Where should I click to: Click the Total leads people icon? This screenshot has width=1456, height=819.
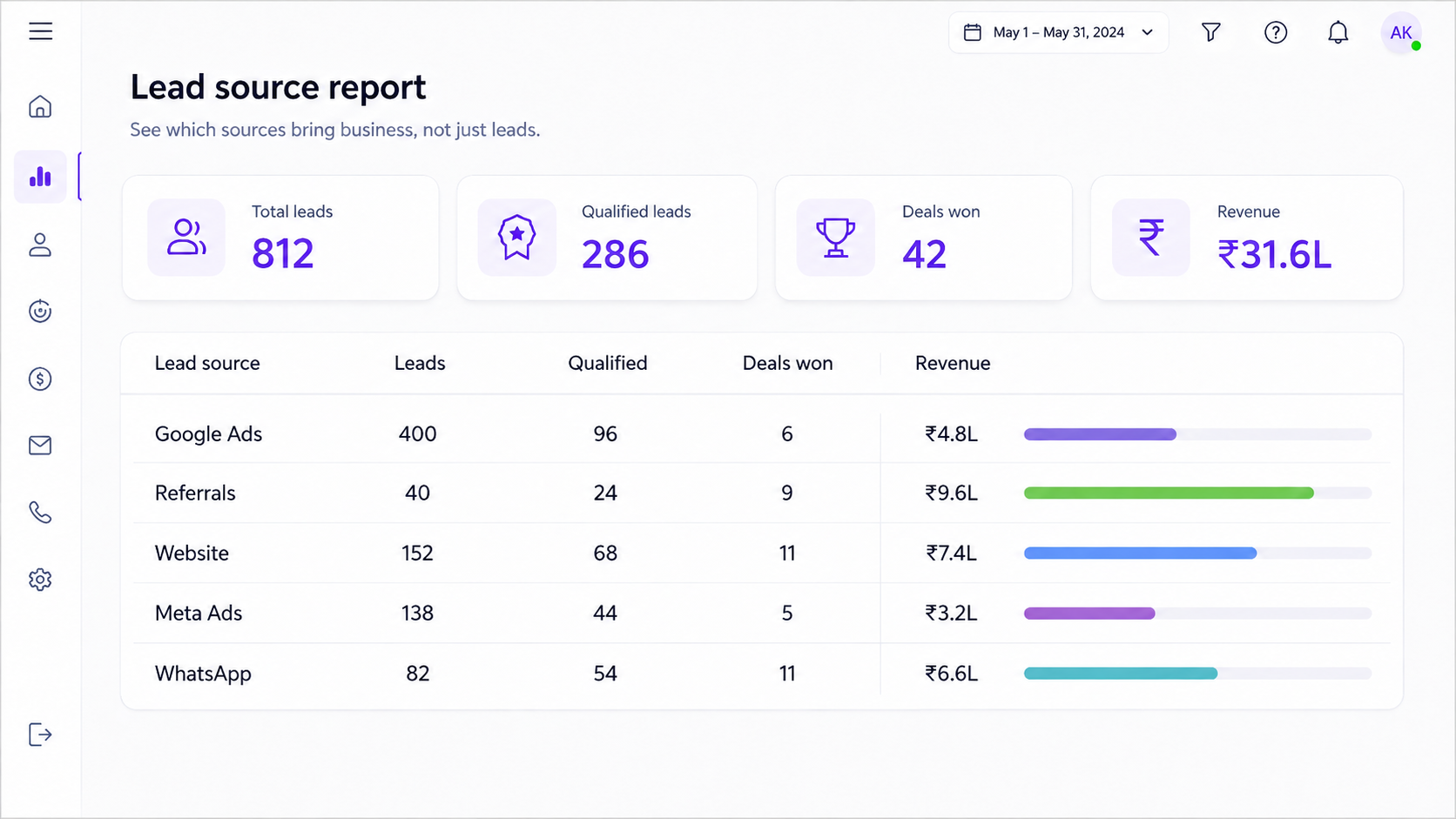click(186, 237)
